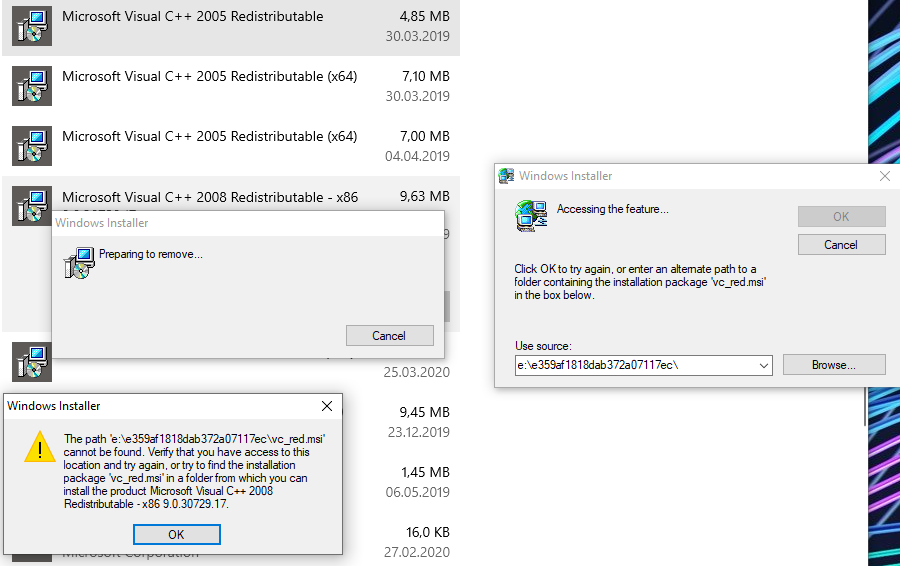Close the path not found error dialog
Image resolution: width=900 pixels, height=566 pixels.
click(x=327, y=406)
